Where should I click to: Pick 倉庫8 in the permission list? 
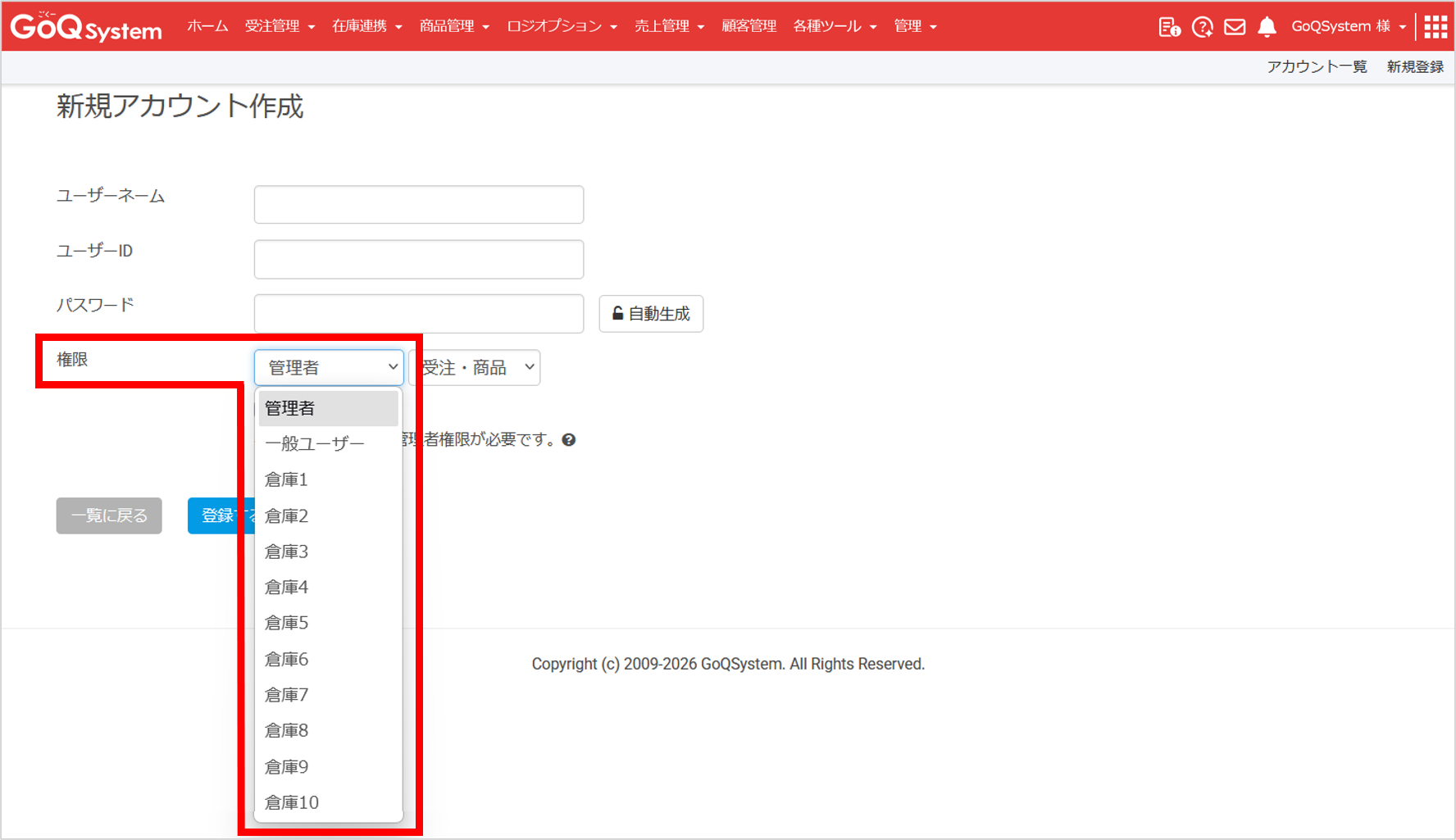pyautogui.click(x=328, y=730)
